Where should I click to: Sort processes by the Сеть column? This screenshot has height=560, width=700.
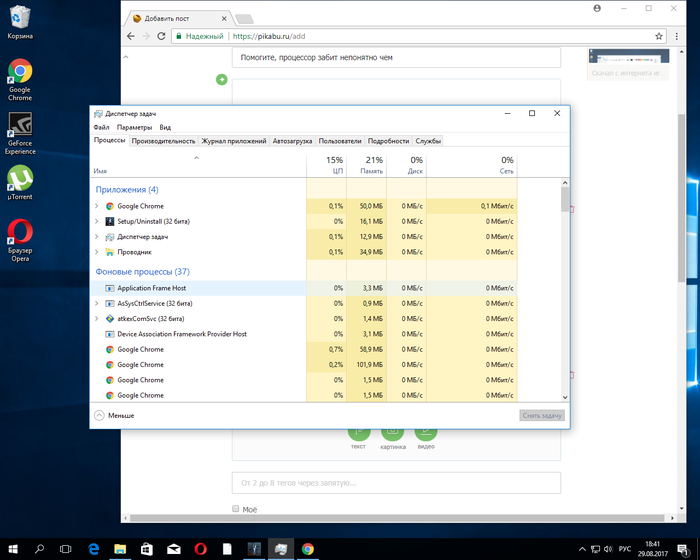(472, 165)
